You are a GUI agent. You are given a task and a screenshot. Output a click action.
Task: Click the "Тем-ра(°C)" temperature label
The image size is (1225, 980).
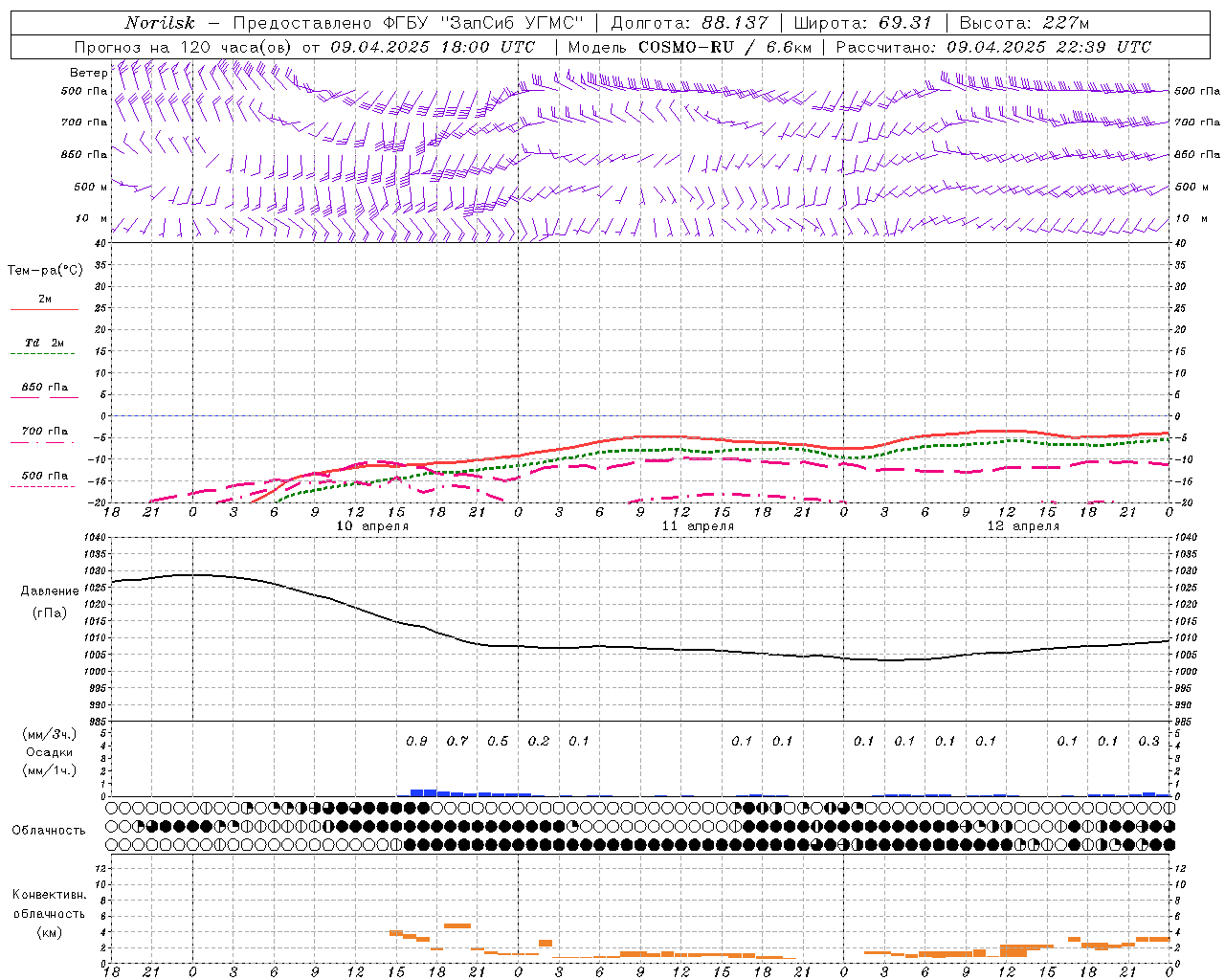click(x=45, y=271)
